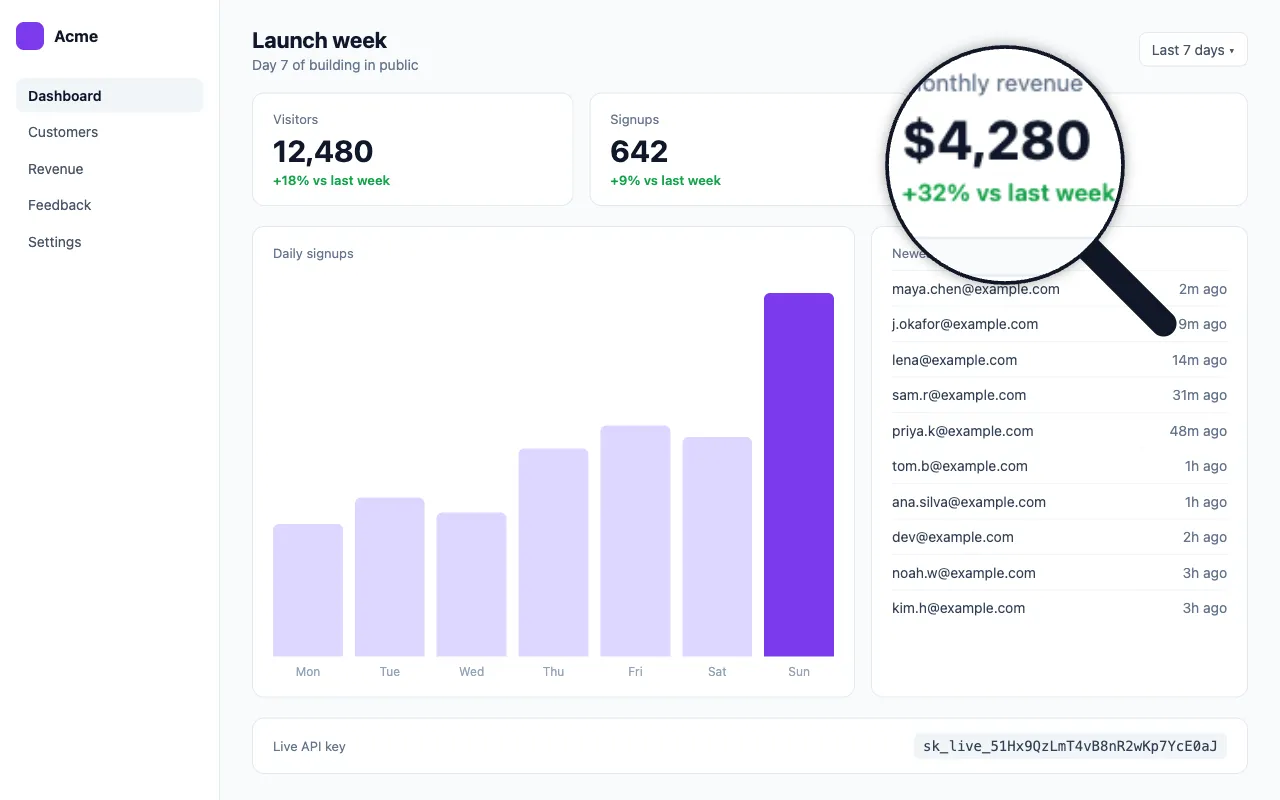Click the 2h ago timestamp
Image resolution: width=1280 pixels, height=800 pixels.
[1205, 537]
